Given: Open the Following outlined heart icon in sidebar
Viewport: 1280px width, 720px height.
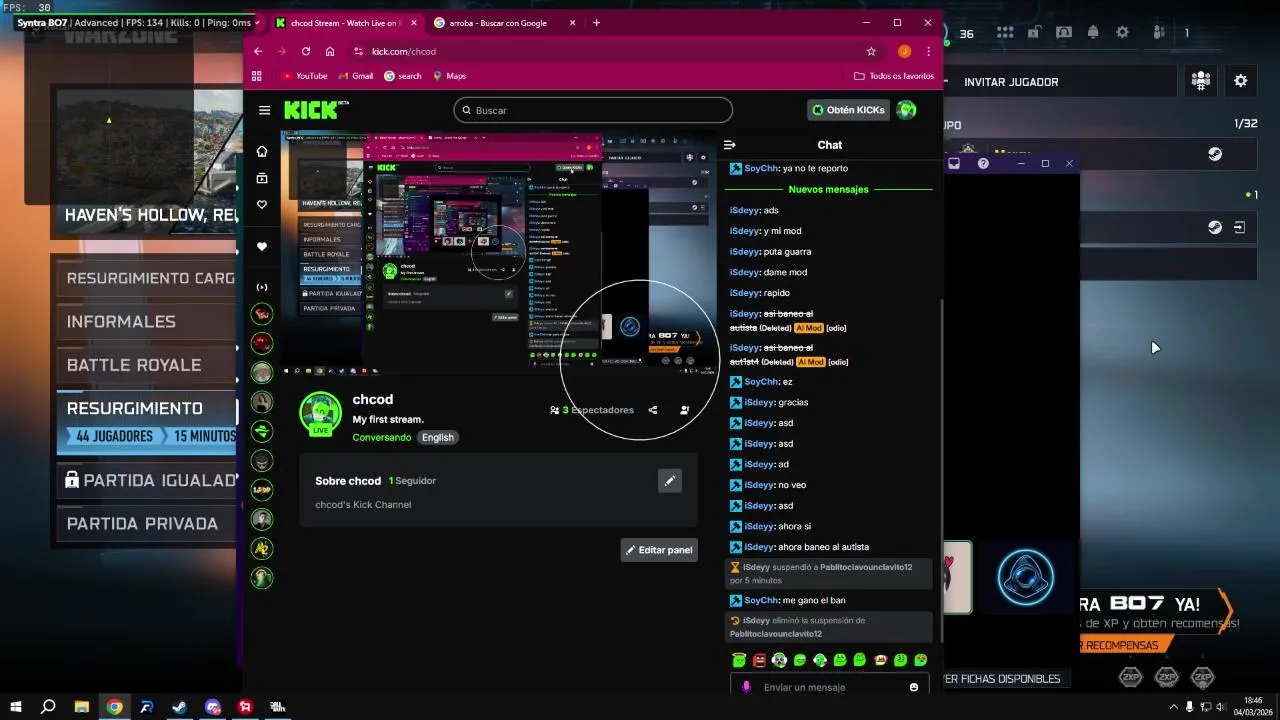Looking at the screenshot, I should tap(262, 204).
